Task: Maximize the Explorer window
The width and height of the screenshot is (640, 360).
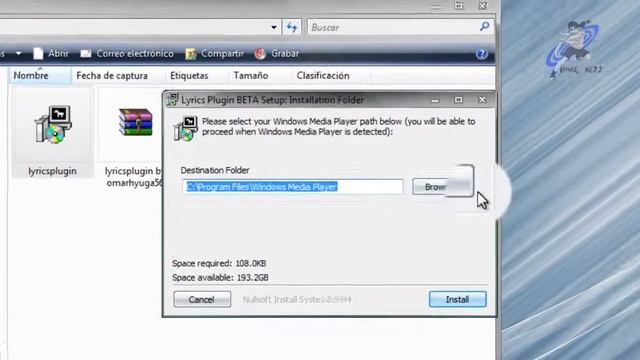Action: (459, 6)
